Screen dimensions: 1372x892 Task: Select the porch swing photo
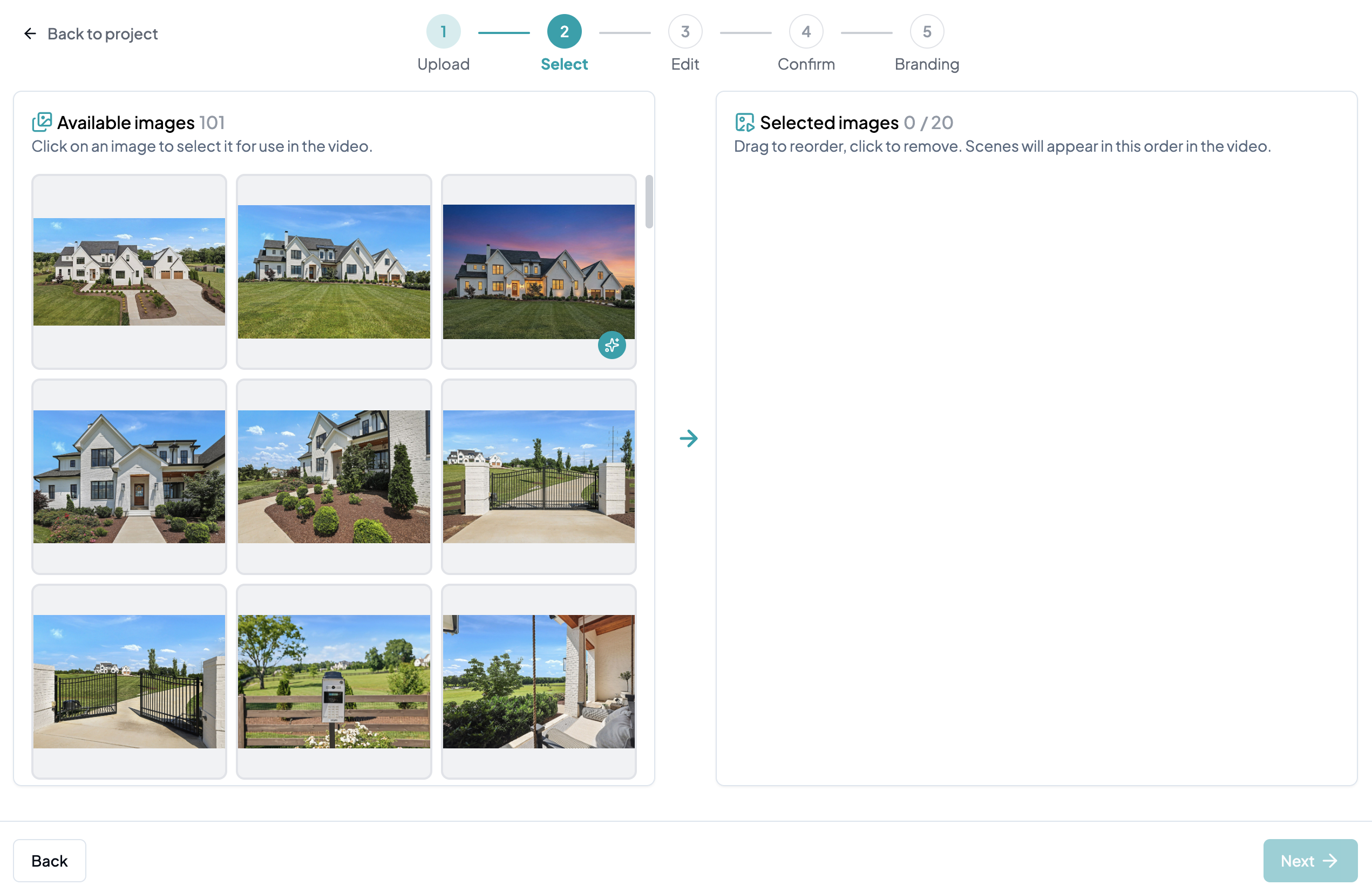click(x=539, y=681)
